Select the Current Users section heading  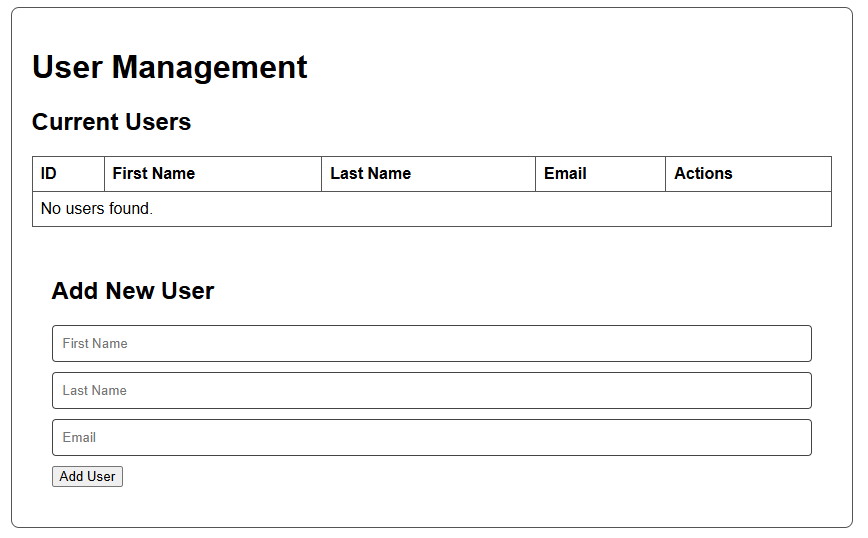(x=111, y=122)
